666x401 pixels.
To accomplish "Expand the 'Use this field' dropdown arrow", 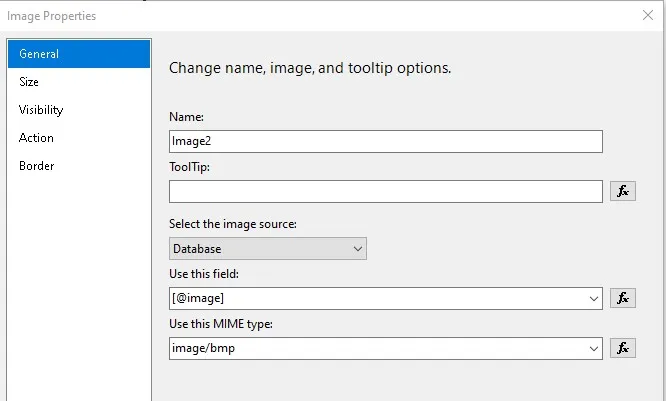I will (594, 298).
